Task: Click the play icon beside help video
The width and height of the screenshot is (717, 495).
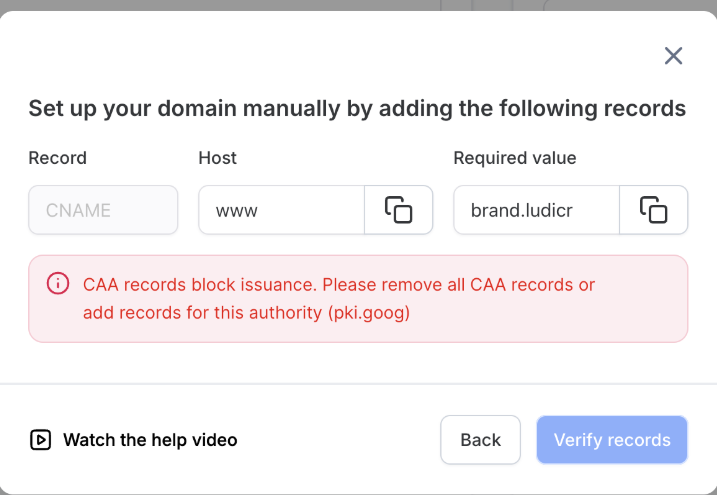Action: pyautogui.click(x=40, y=439)
